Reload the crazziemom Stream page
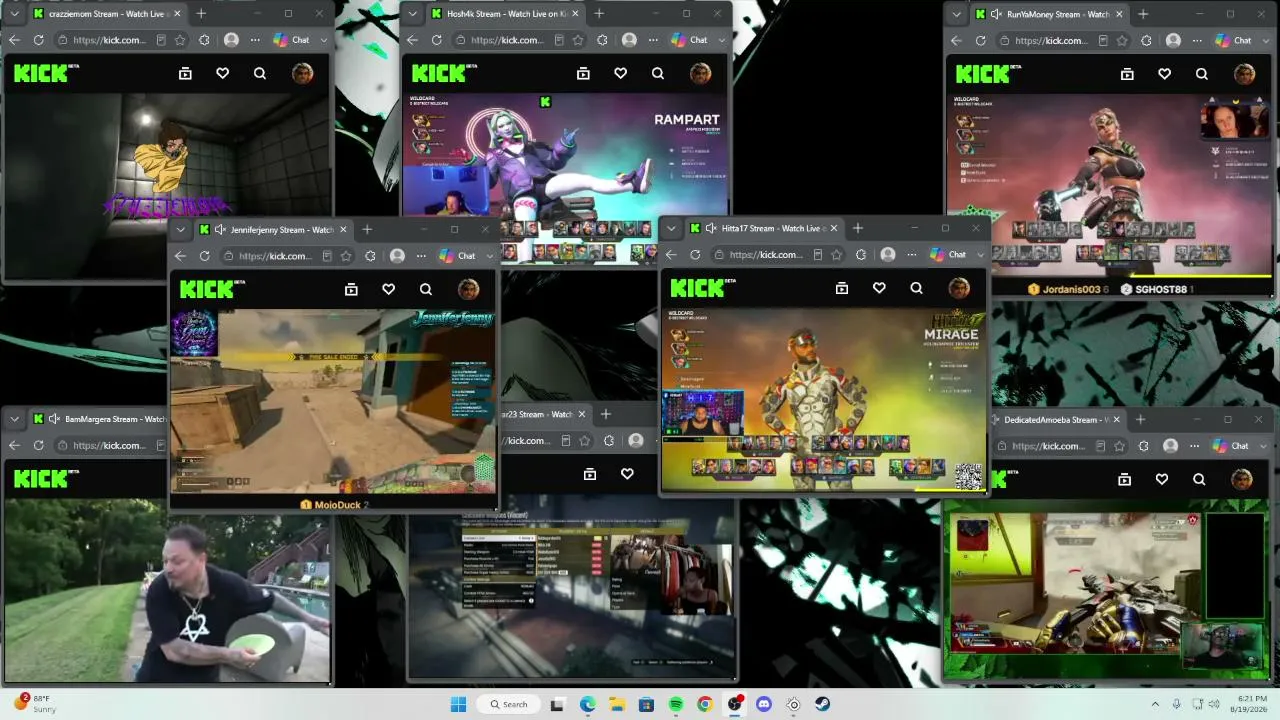1280x720 pixels. (38, 40)
